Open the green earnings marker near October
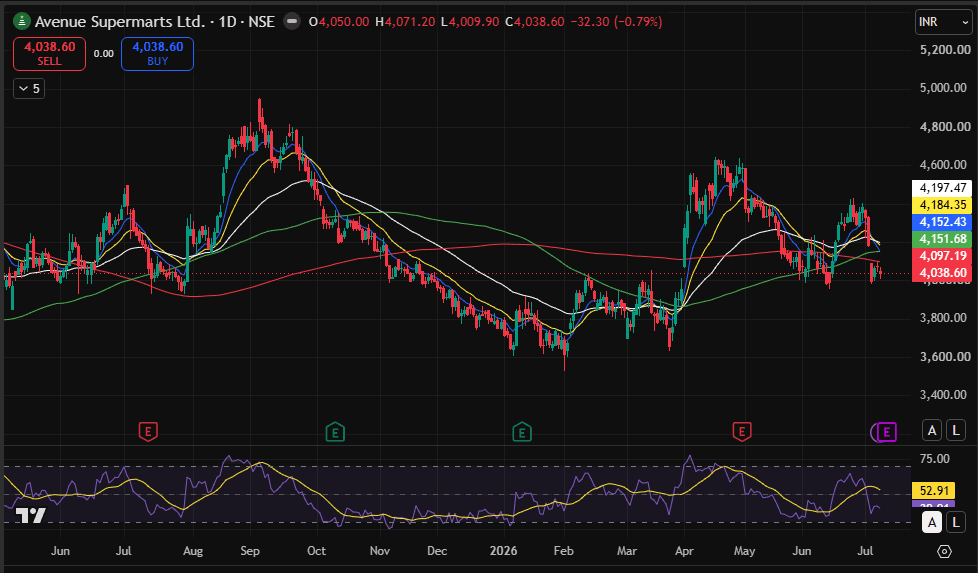978x573 pixels. pyautogui.click(x=335, y=431)
